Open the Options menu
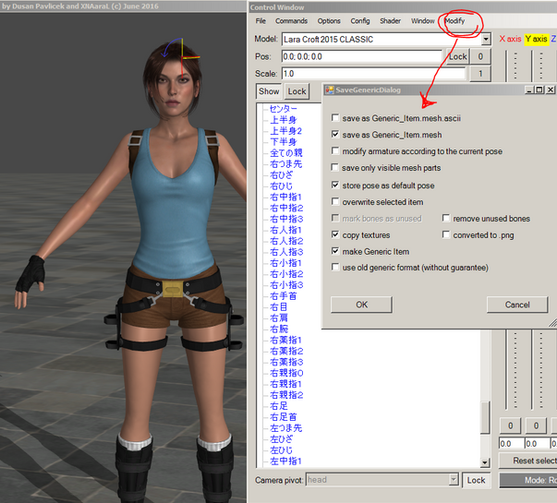Viewport: 557px width, 503px height. pyautogui.click(x=329, y=21)
